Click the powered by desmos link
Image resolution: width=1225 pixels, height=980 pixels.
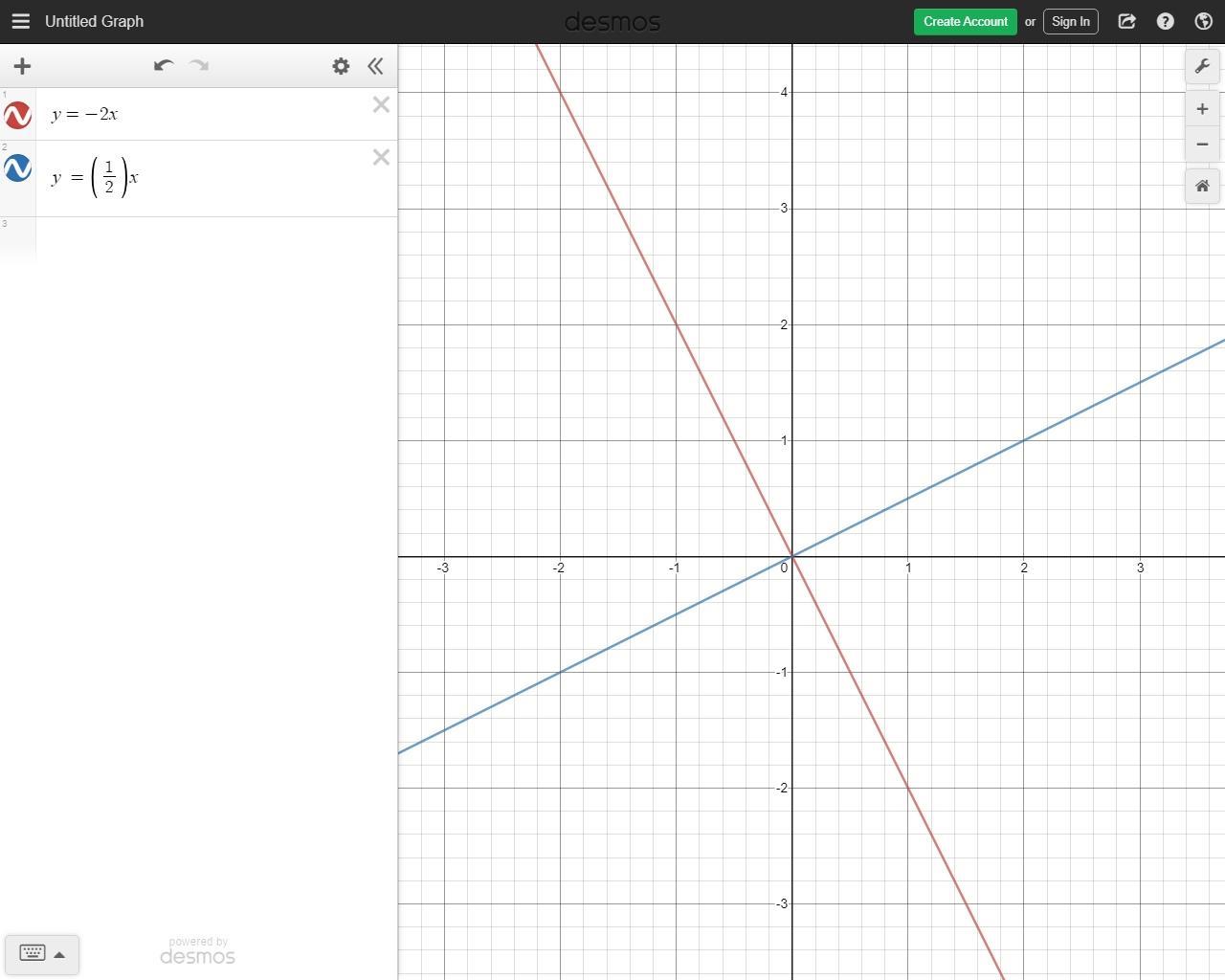pyautogui.click(x=197, y=951)
